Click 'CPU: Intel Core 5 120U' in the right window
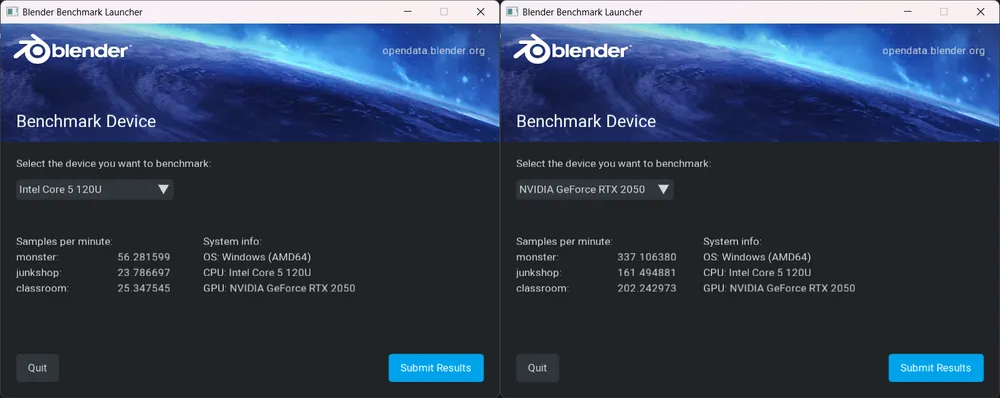Image resolution: width=1000 pixels, height=398 pixels. point(757,272)
